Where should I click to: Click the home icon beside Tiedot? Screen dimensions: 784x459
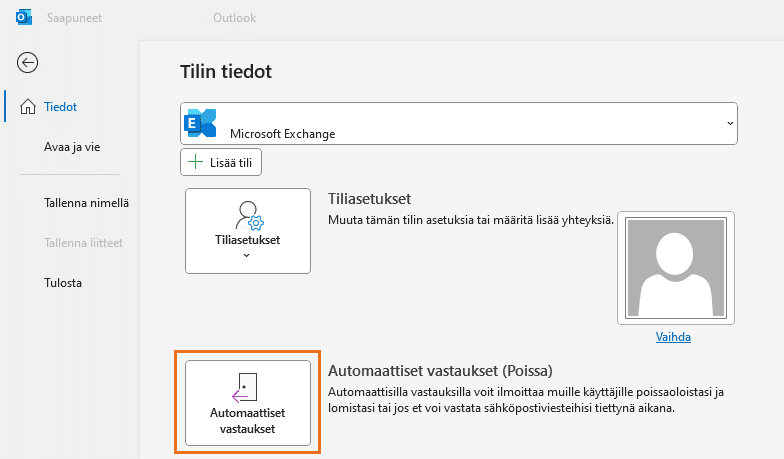pyautogui.click(x=27, y=107)
